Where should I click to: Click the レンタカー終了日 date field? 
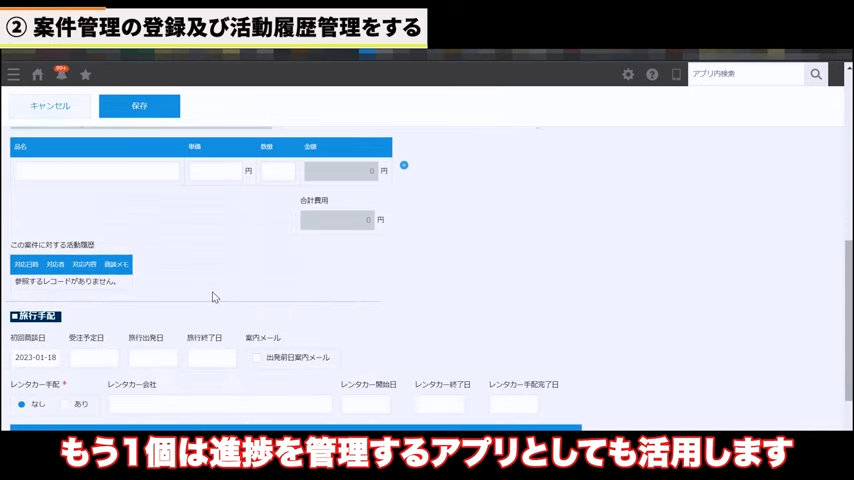(440, 404)
